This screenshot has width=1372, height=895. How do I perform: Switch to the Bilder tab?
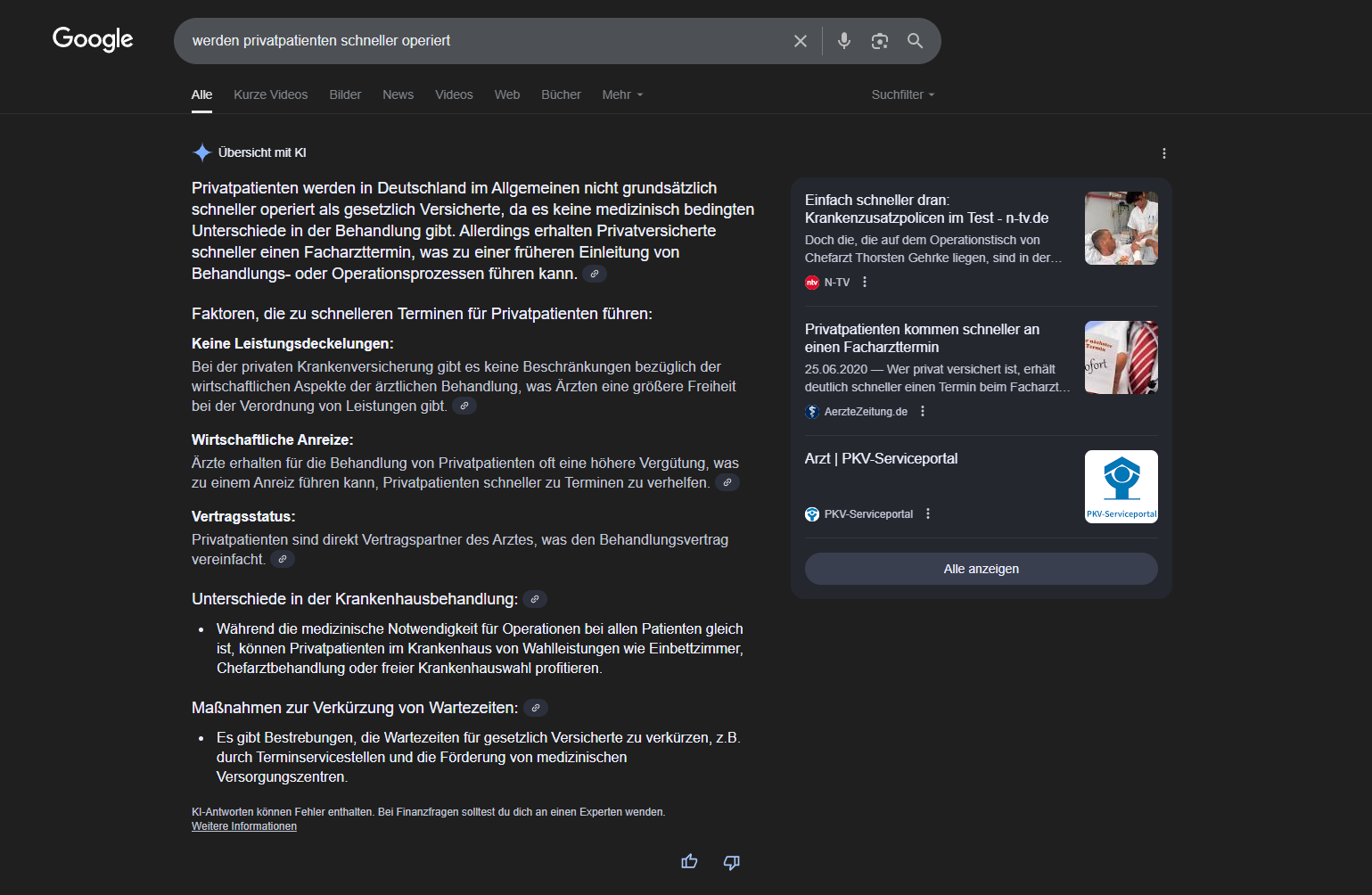click(x=345, y=94)
